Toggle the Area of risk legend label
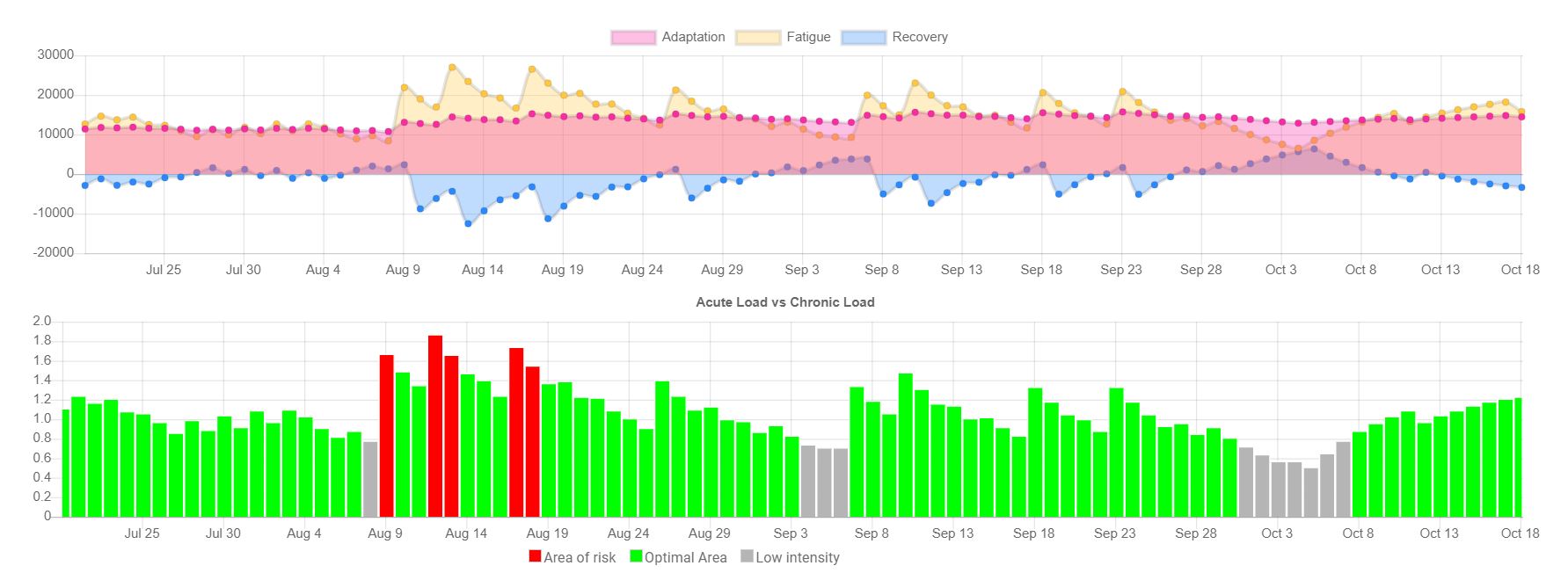Image resolution: width=1568 pixels, height=573 pixels. click(x=580, y=557)
